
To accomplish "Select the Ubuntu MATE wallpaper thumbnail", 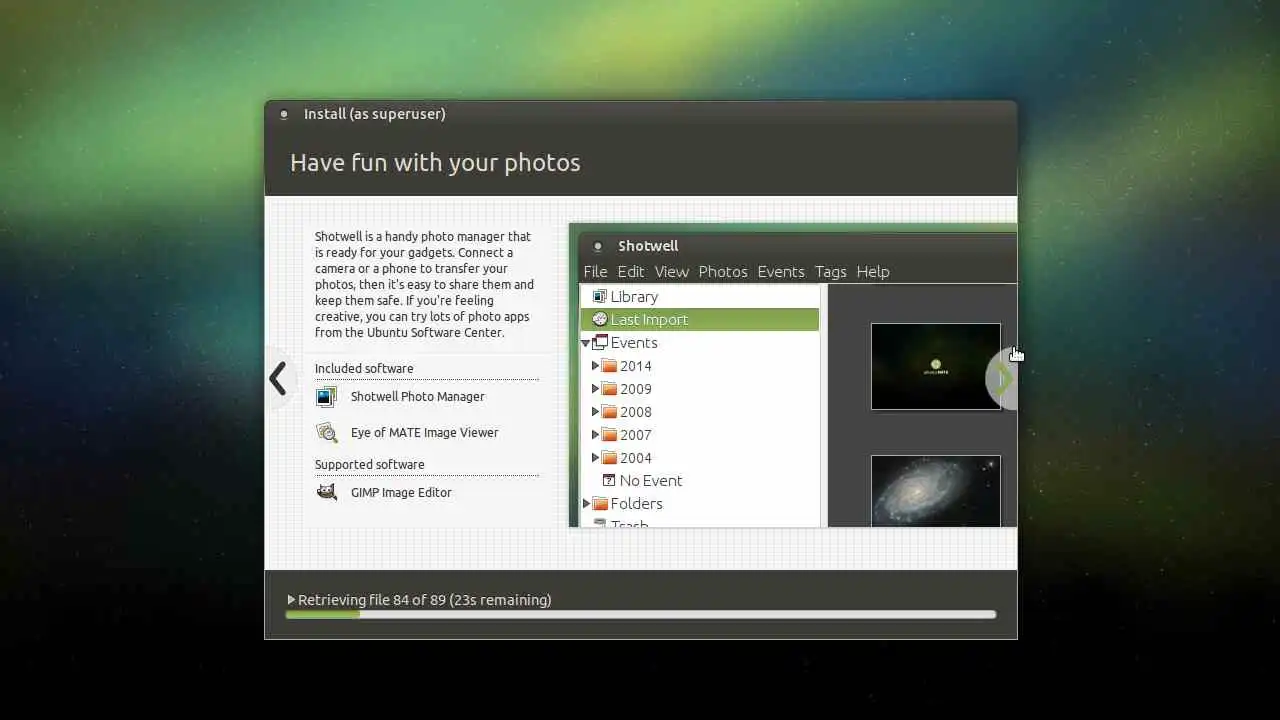I will [936, 366].
